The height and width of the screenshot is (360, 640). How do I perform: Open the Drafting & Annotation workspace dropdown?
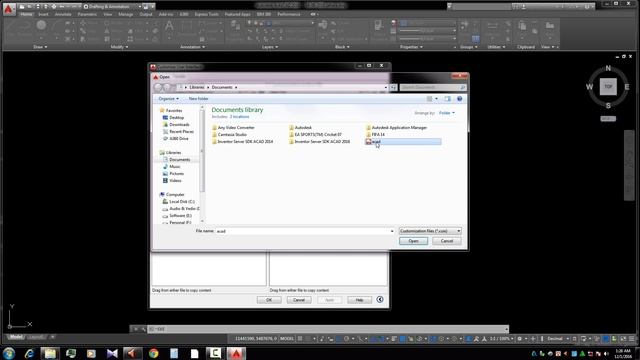pos(113,7)
